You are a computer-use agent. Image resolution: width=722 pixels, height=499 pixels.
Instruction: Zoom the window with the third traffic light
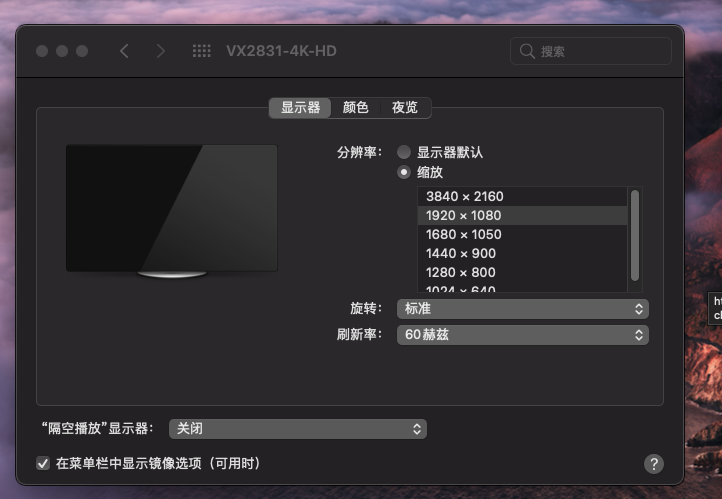pyautogui.click(x=82, y=51)
